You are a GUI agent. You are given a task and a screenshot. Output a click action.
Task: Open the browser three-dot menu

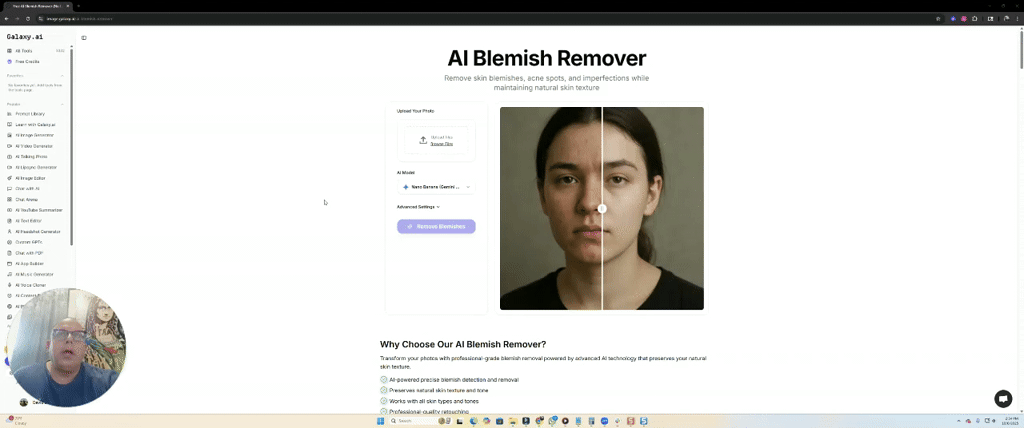point(1017,19)
